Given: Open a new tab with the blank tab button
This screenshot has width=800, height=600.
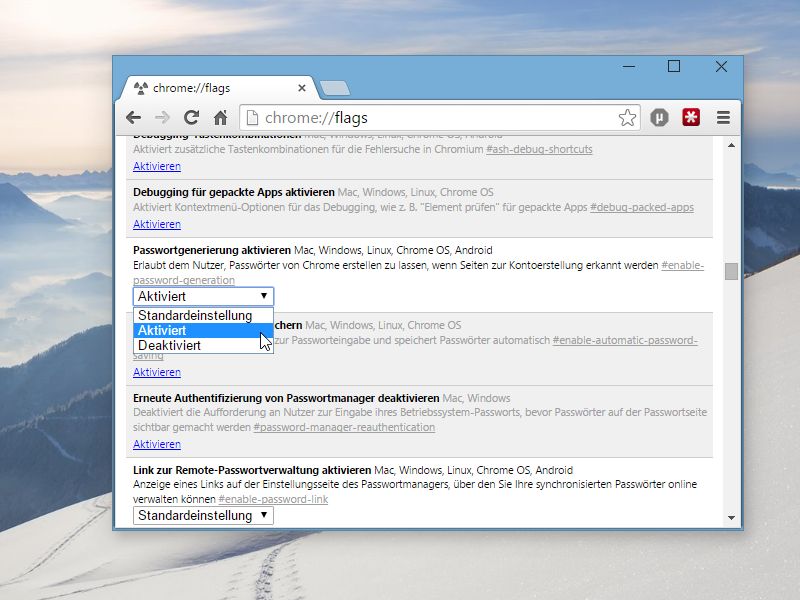Looking at the screenshot, I should pyautogui.click(x=335, y=88).
